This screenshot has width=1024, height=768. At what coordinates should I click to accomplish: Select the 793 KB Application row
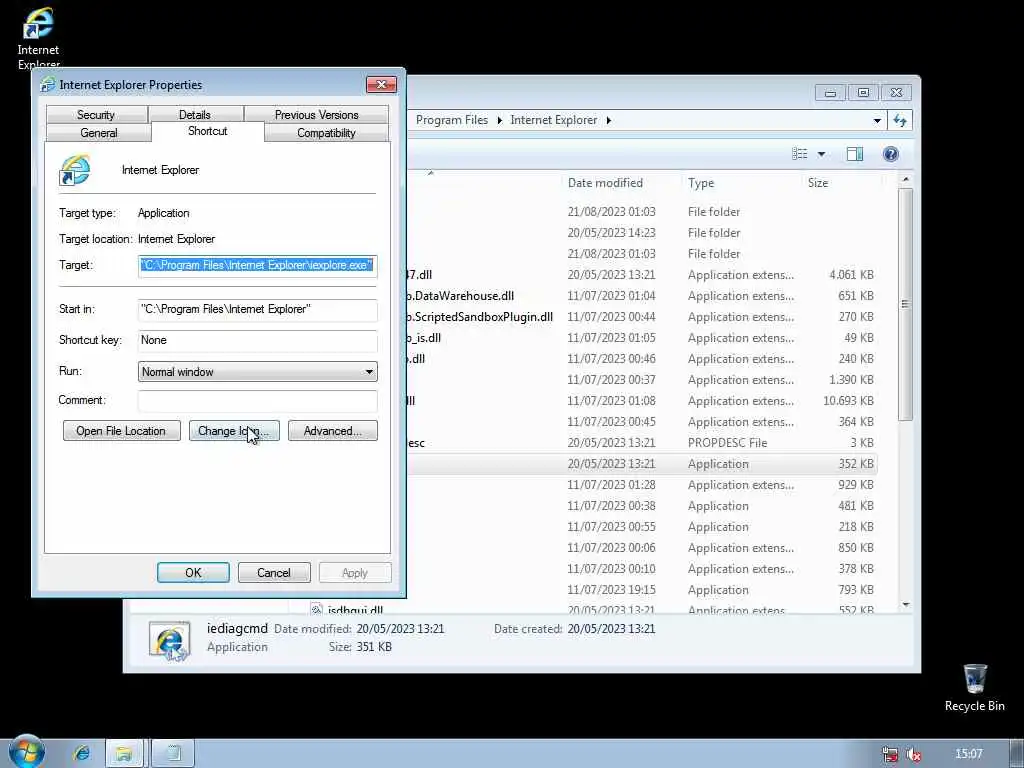pyautogui.click(x=641, y=590)
